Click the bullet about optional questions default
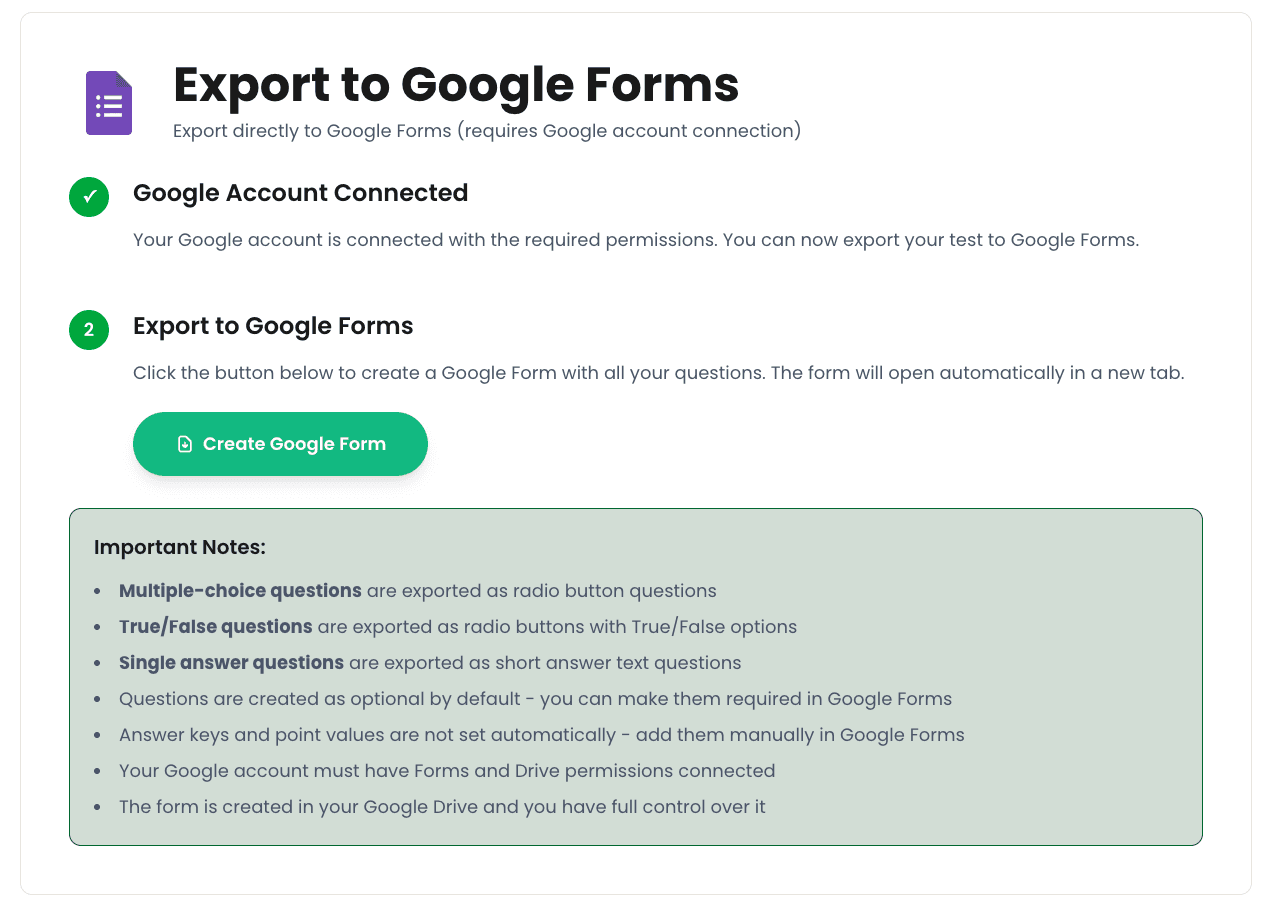Viewport: 1268px width, 916px height. point(534,698)
